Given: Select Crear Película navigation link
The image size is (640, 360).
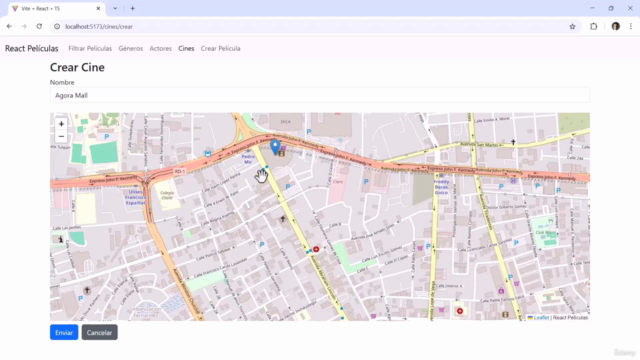Looking at the screenshot, I should pyautogui.click(x=220, y=48).
